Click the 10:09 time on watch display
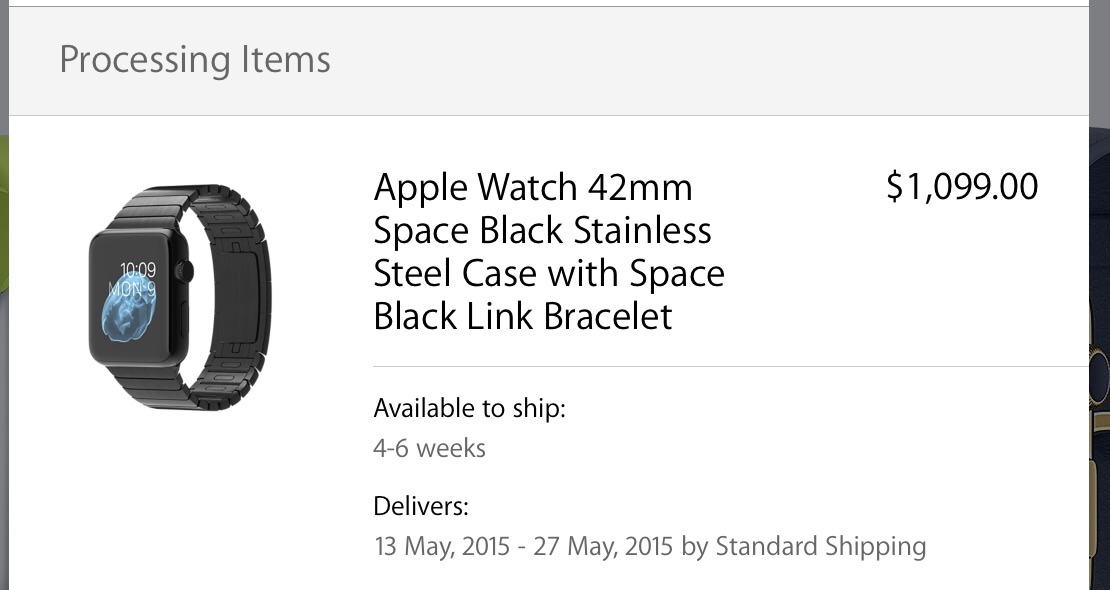Viewport: 1110px width, 590px height. [x=138, y=270]
